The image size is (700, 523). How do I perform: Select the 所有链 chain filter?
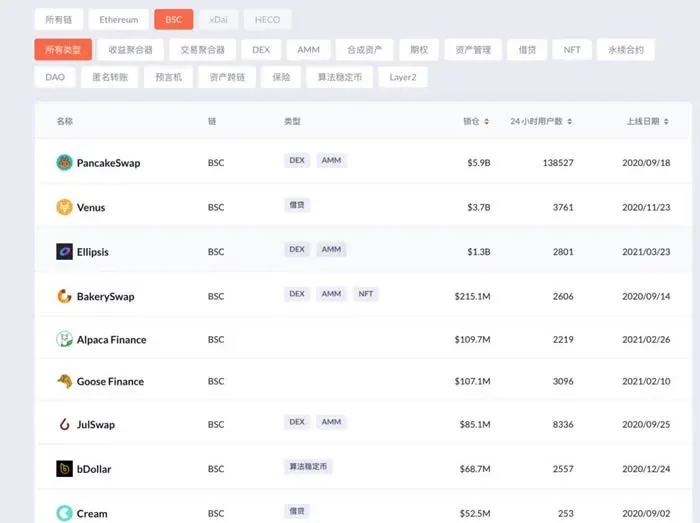(x=58, y=20)
